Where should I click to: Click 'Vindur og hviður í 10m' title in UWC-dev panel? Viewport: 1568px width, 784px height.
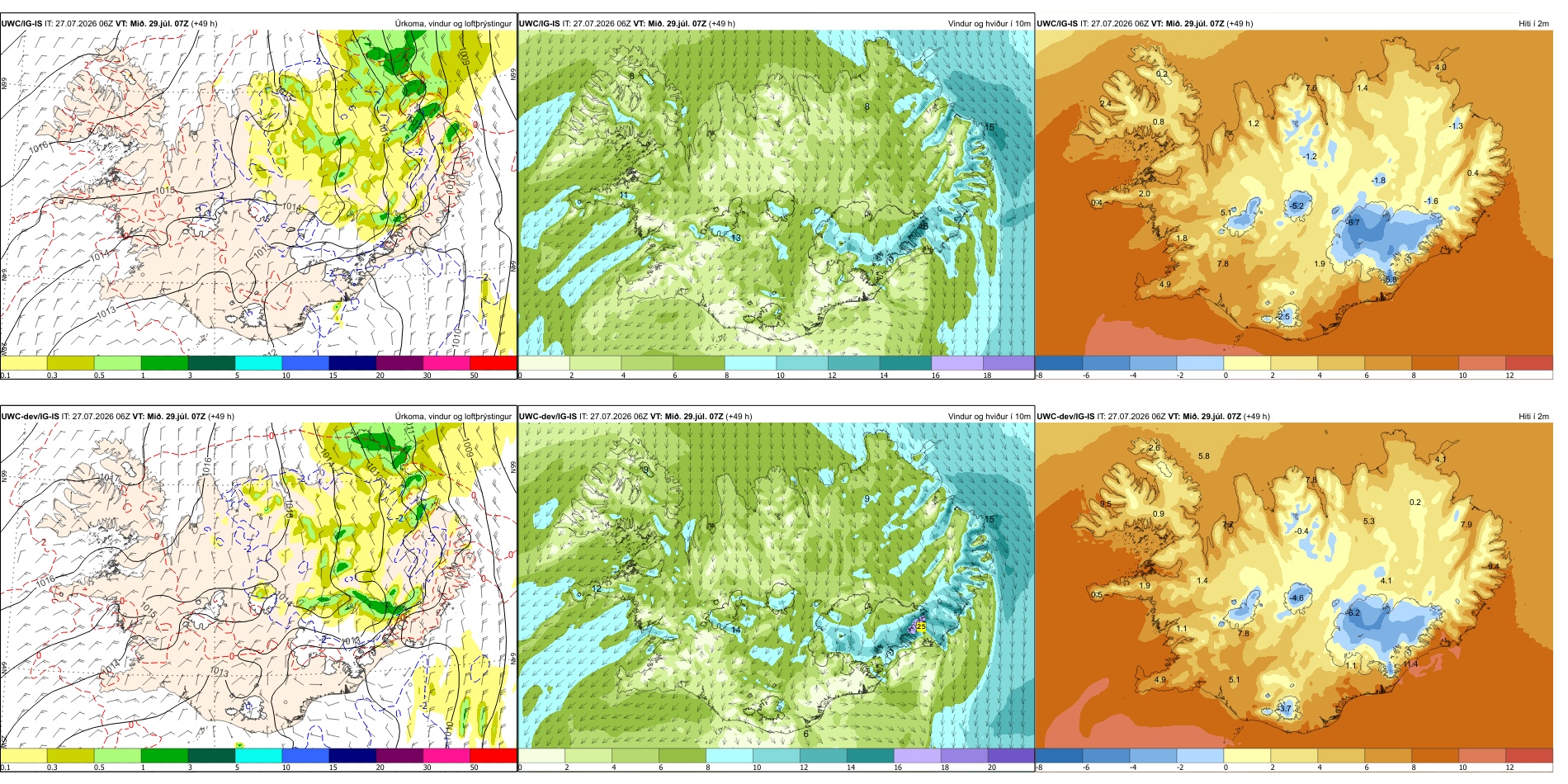[989, 416]
